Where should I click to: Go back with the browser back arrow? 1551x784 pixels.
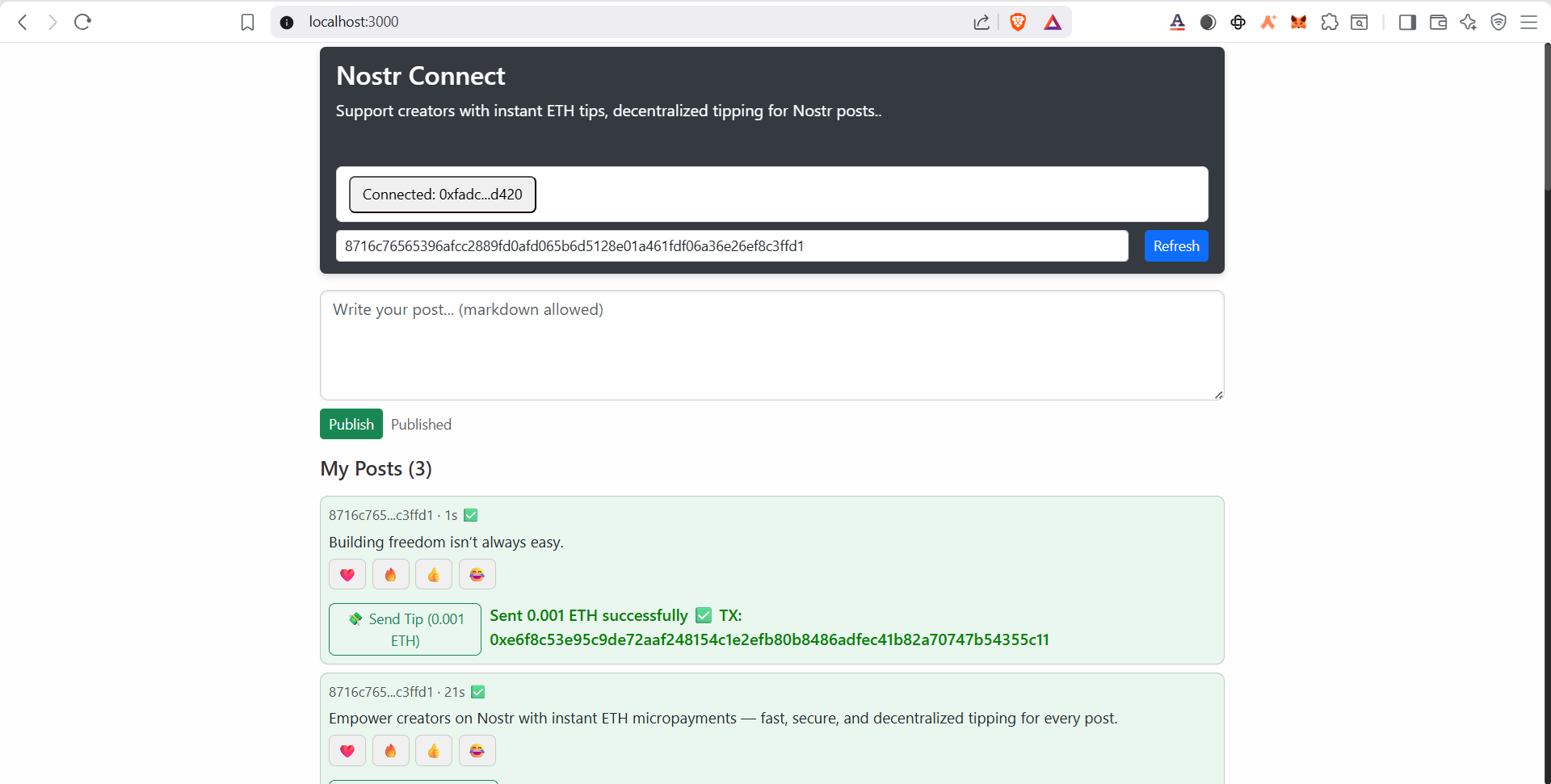(23, 22)
